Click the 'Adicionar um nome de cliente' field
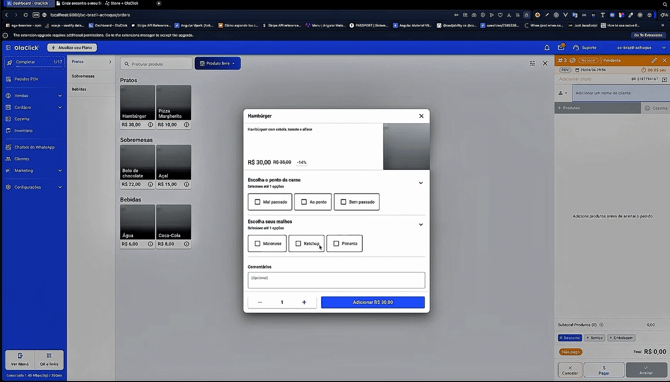The width and height of the screenshot is (670, 382). pos(621,93)
